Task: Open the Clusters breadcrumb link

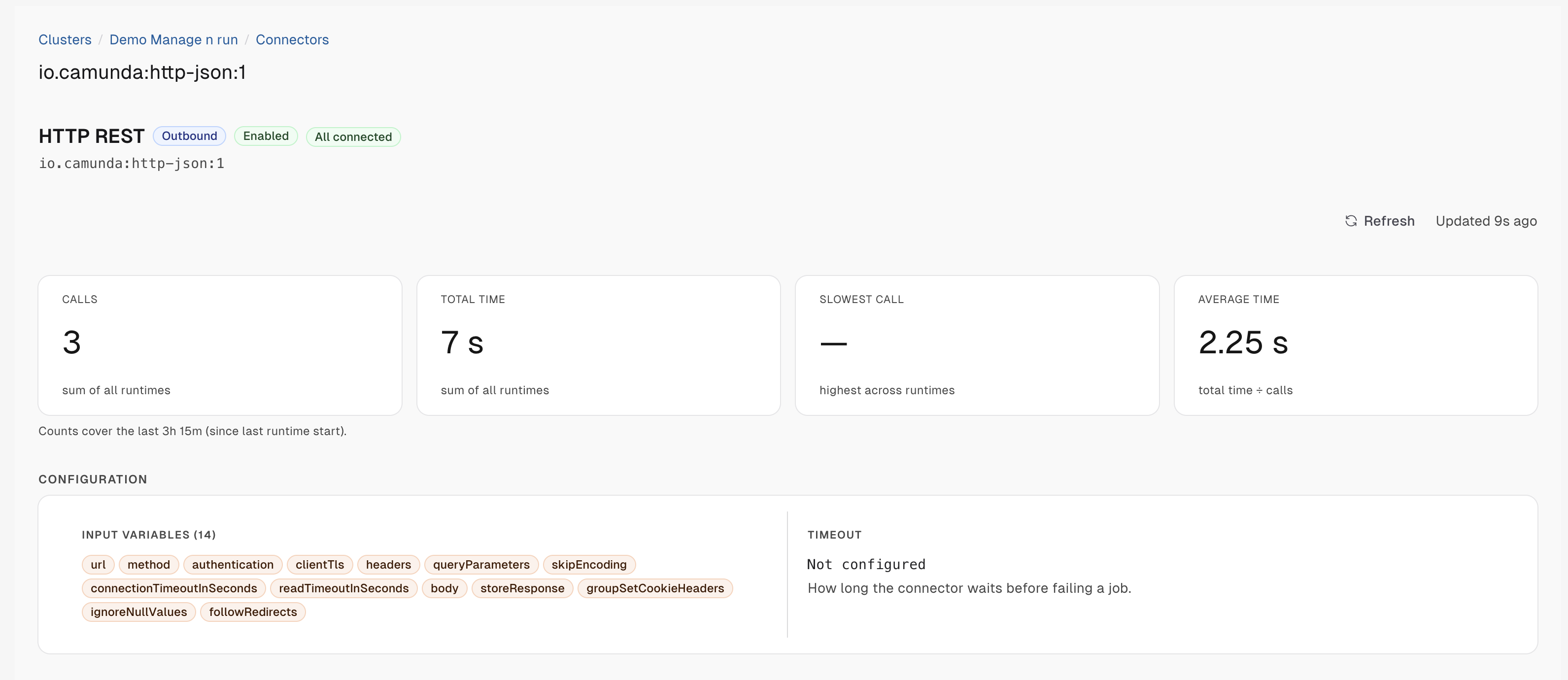Action: click(x=65, y=39)
